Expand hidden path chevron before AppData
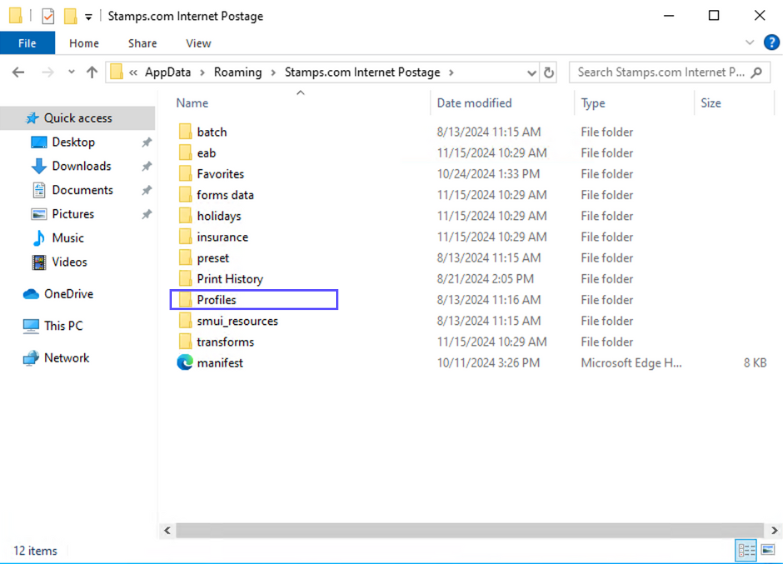The image size is (783, 564). point(133,72)
